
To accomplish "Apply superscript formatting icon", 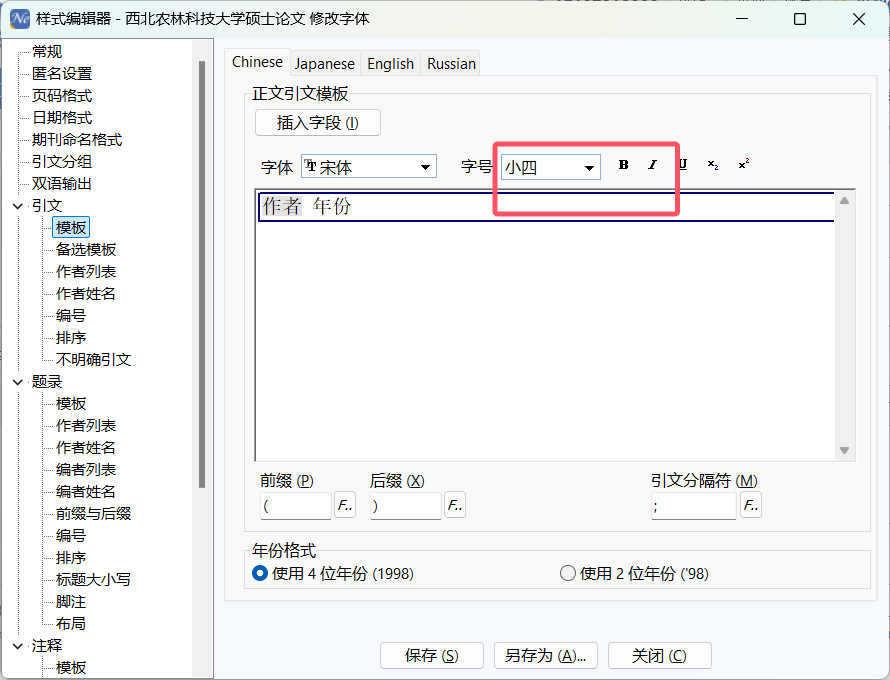I will point(743,165).
